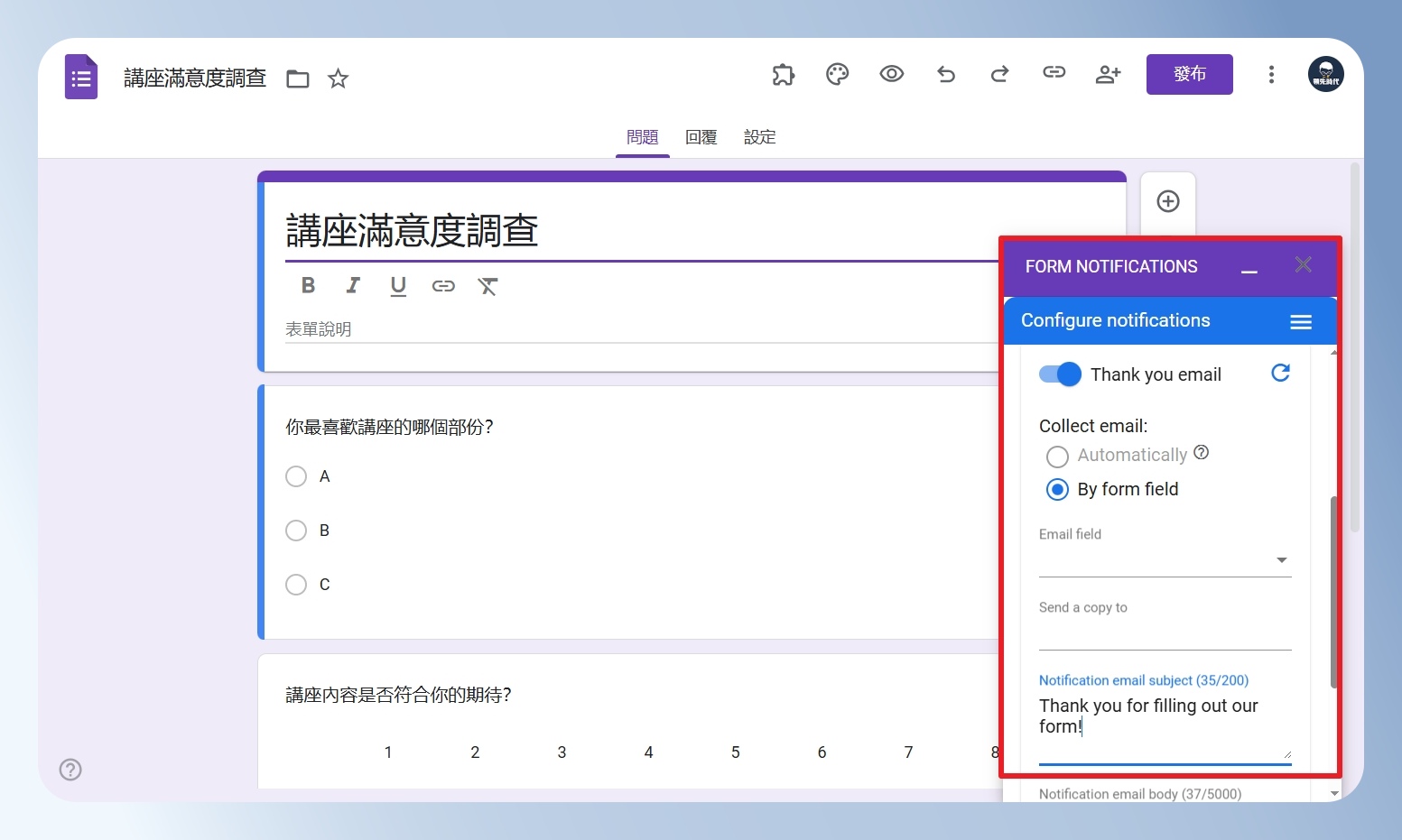1402x840 pixels.
Task: Apply bold to form title
Action: tap(308, 286)
